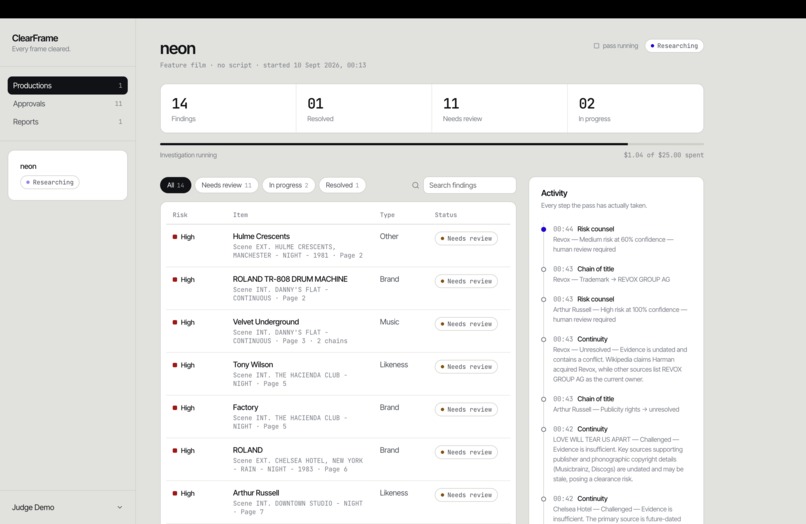Click Needs review status for Hulme Crescents
The image size is (806, 524).
coord(466,239)
